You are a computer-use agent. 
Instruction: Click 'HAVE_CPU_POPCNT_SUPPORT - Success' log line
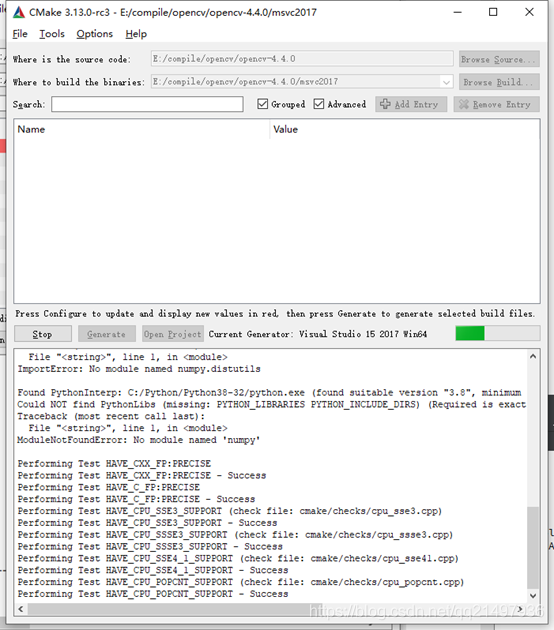tap(153, 594)
